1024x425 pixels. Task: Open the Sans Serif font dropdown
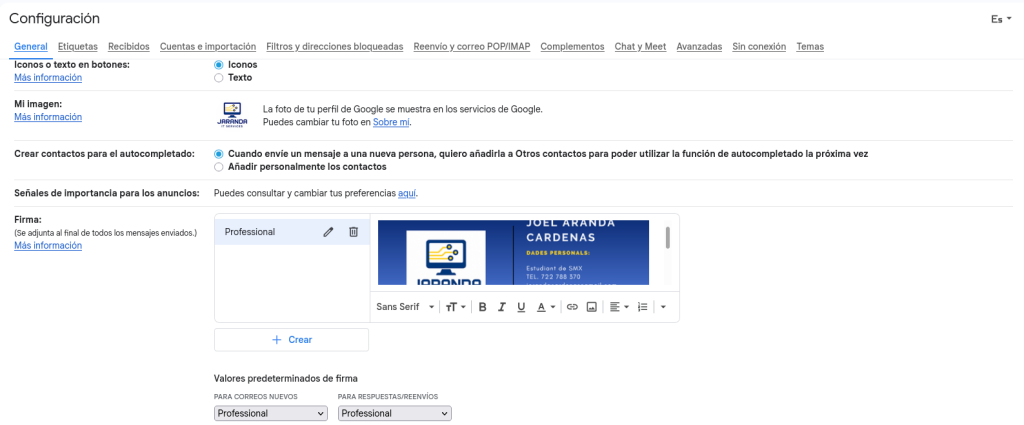(x=405, y=307)
